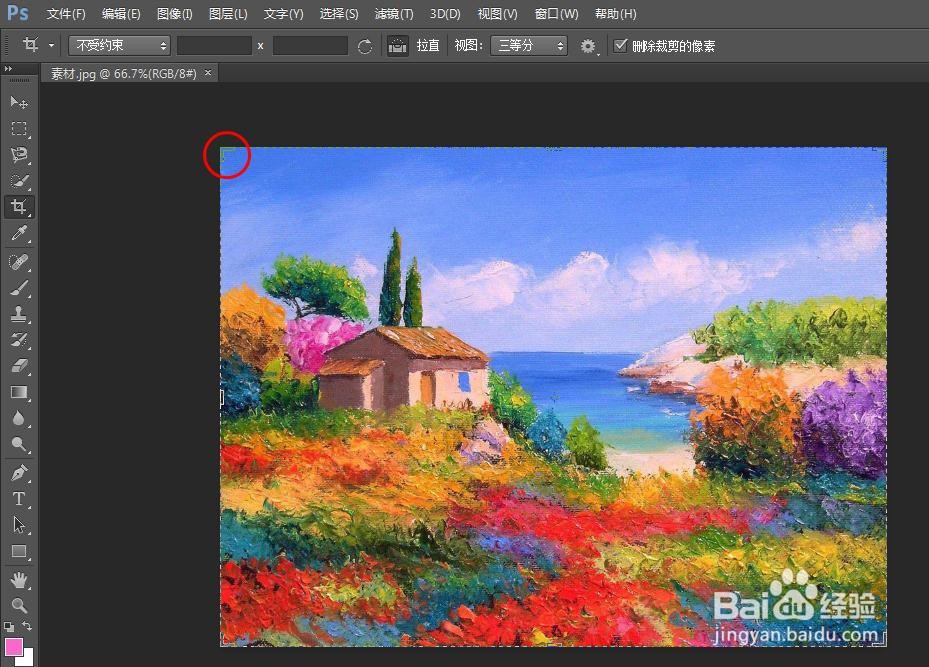Open the crop tool preset picker arrow

(52, 46)
